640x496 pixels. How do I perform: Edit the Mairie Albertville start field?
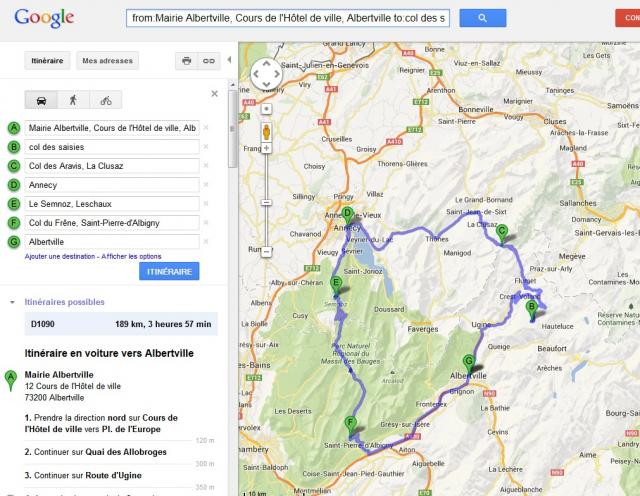(112, 128)
